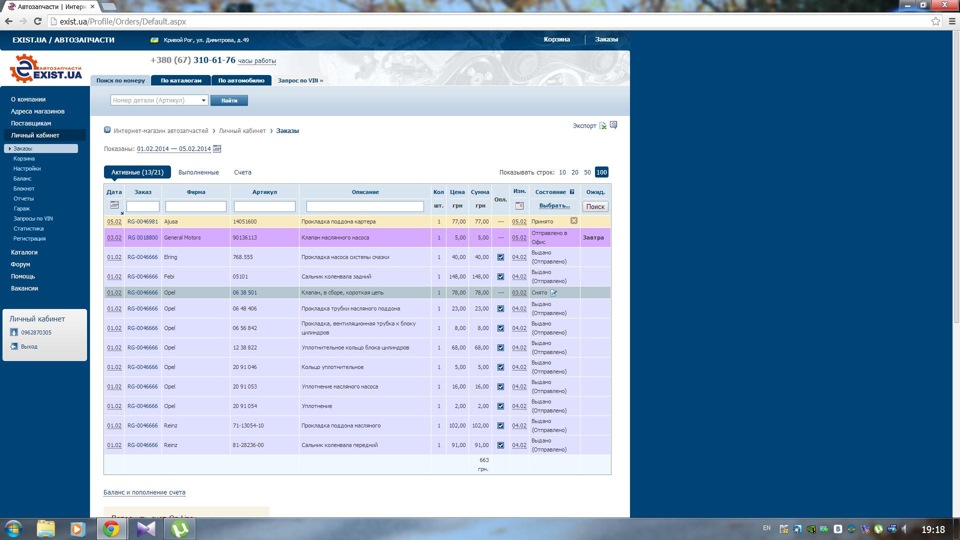The height and width of the screenshot is (540, 960).
Task: Show 10 rows per page
Action: (562, 173)
